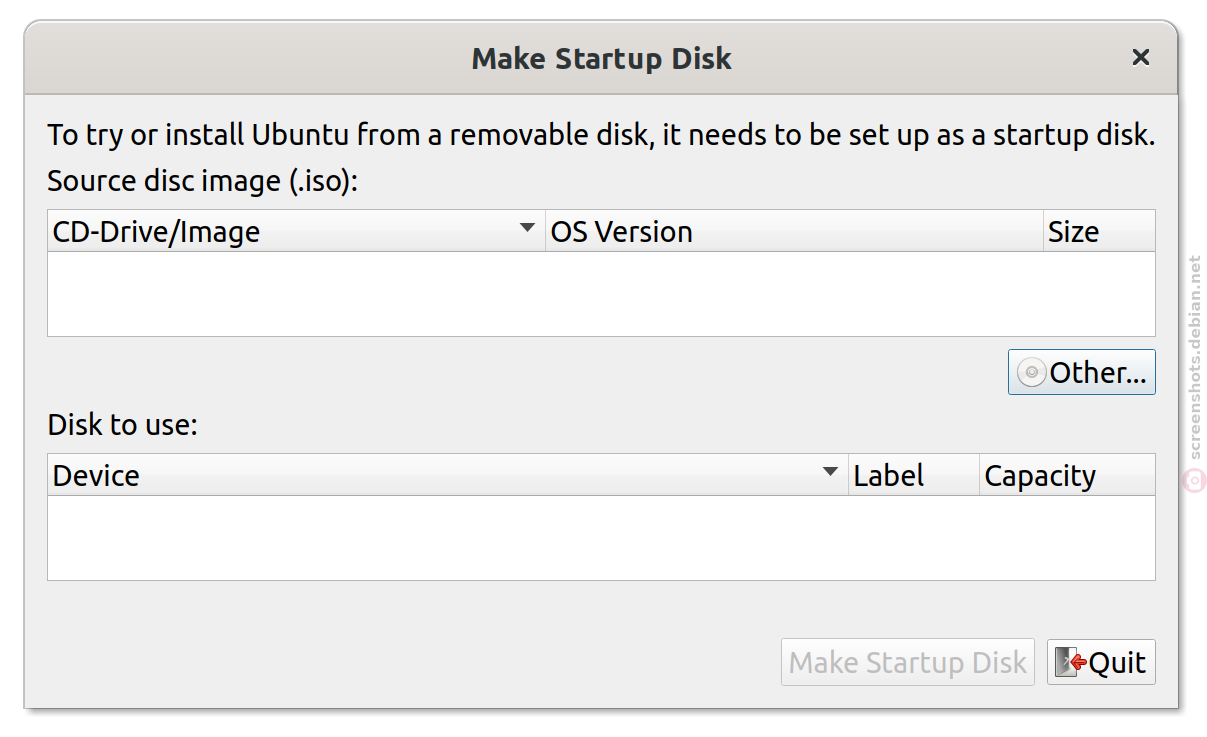Click the "Disk to use:" label

click(123, 424)
